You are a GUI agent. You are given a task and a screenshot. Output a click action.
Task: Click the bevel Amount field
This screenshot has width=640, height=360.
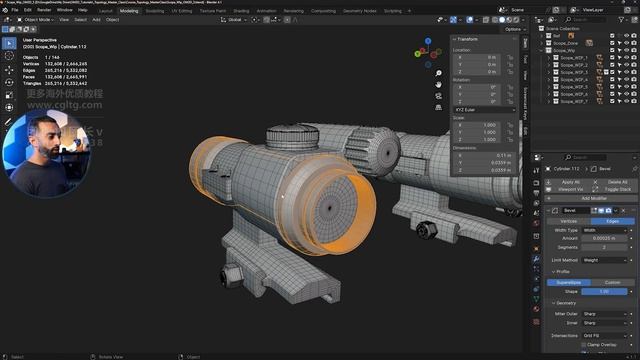[x=604, y=238]
